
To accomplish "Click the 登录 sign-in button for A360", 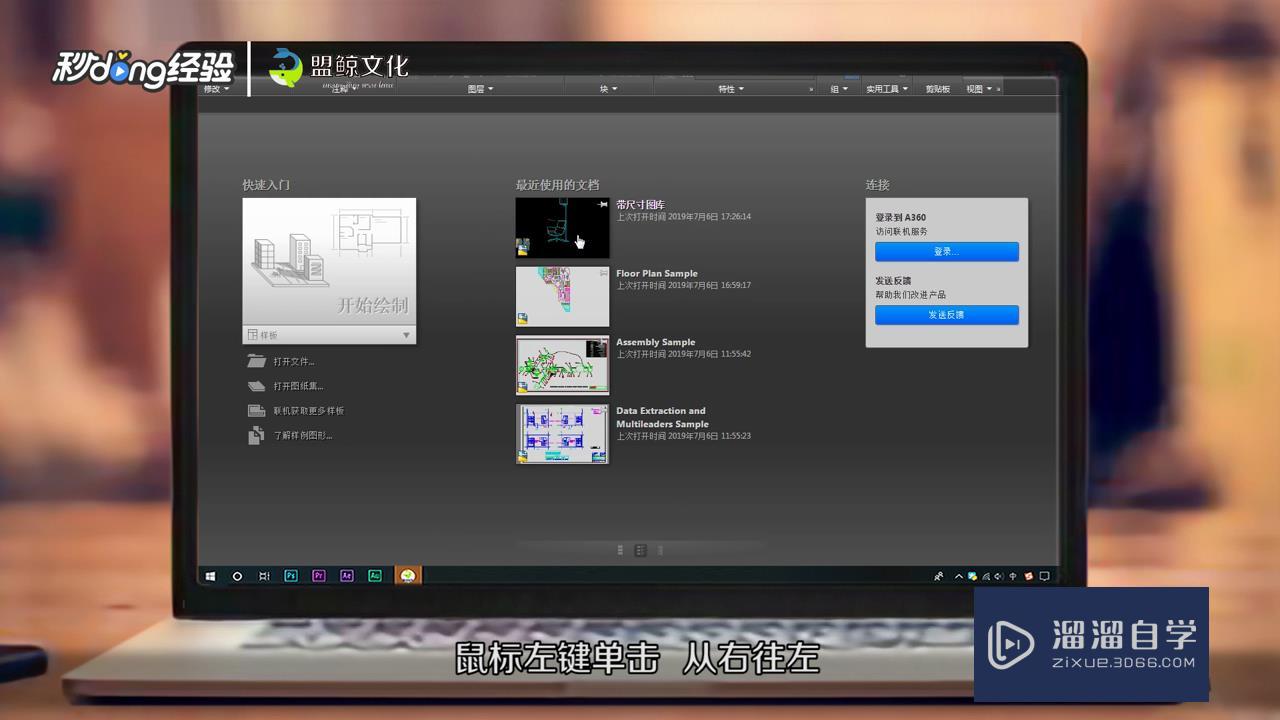I will tap(946, 251).
